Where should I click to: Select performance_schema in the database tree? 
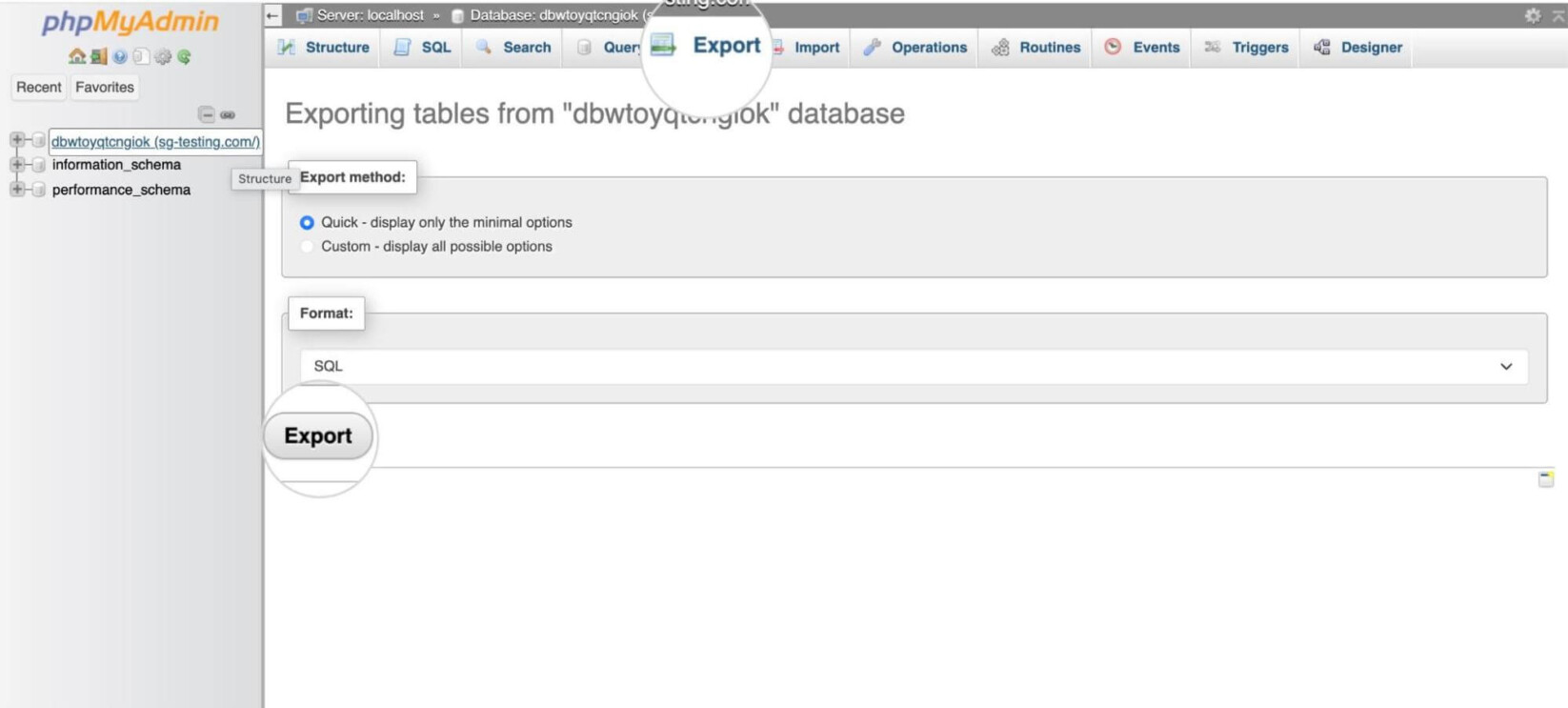point(121,190)
